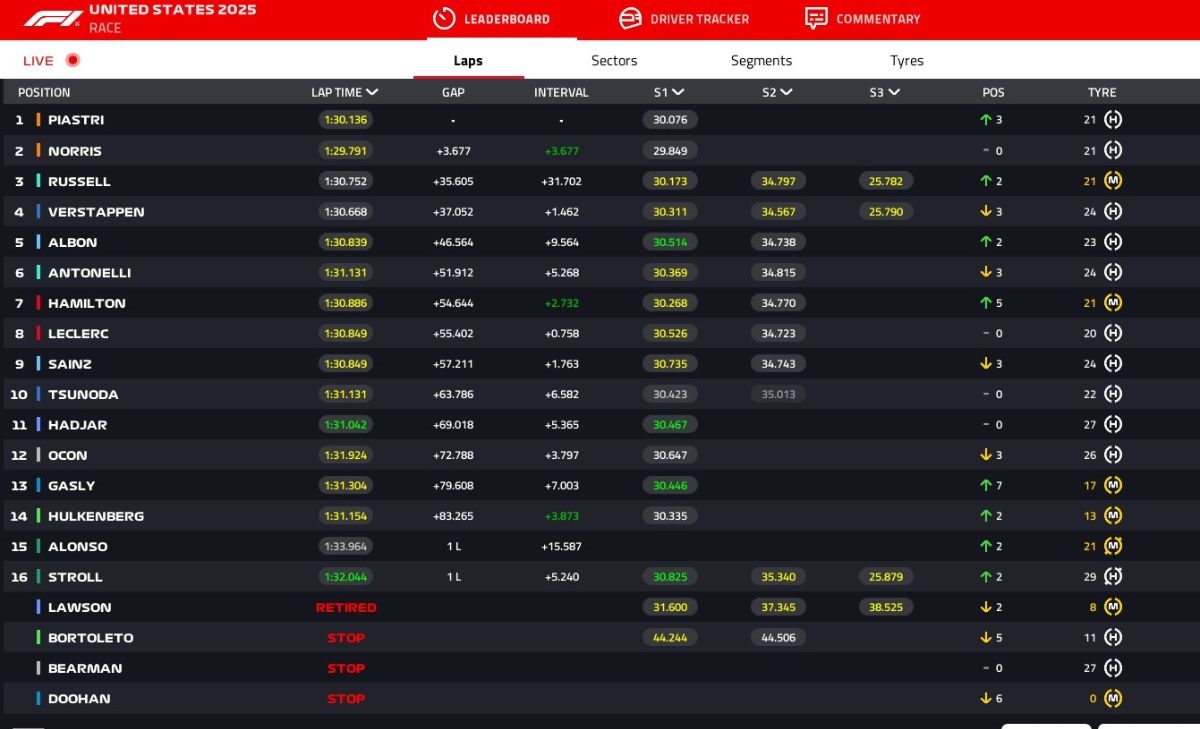The image size is (1200, 729).
Task: Click the red LIVE indicator dot
Action: pyautogui.click(x=72, y=60)
